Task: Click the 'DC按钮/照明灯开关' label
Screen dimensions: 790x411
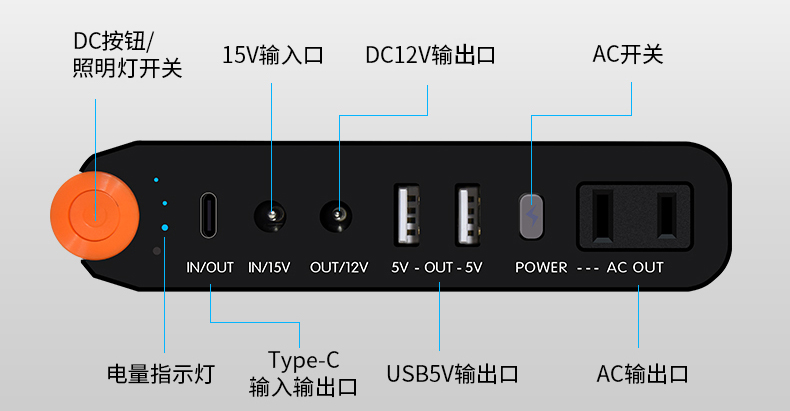Action: point(127,55)
